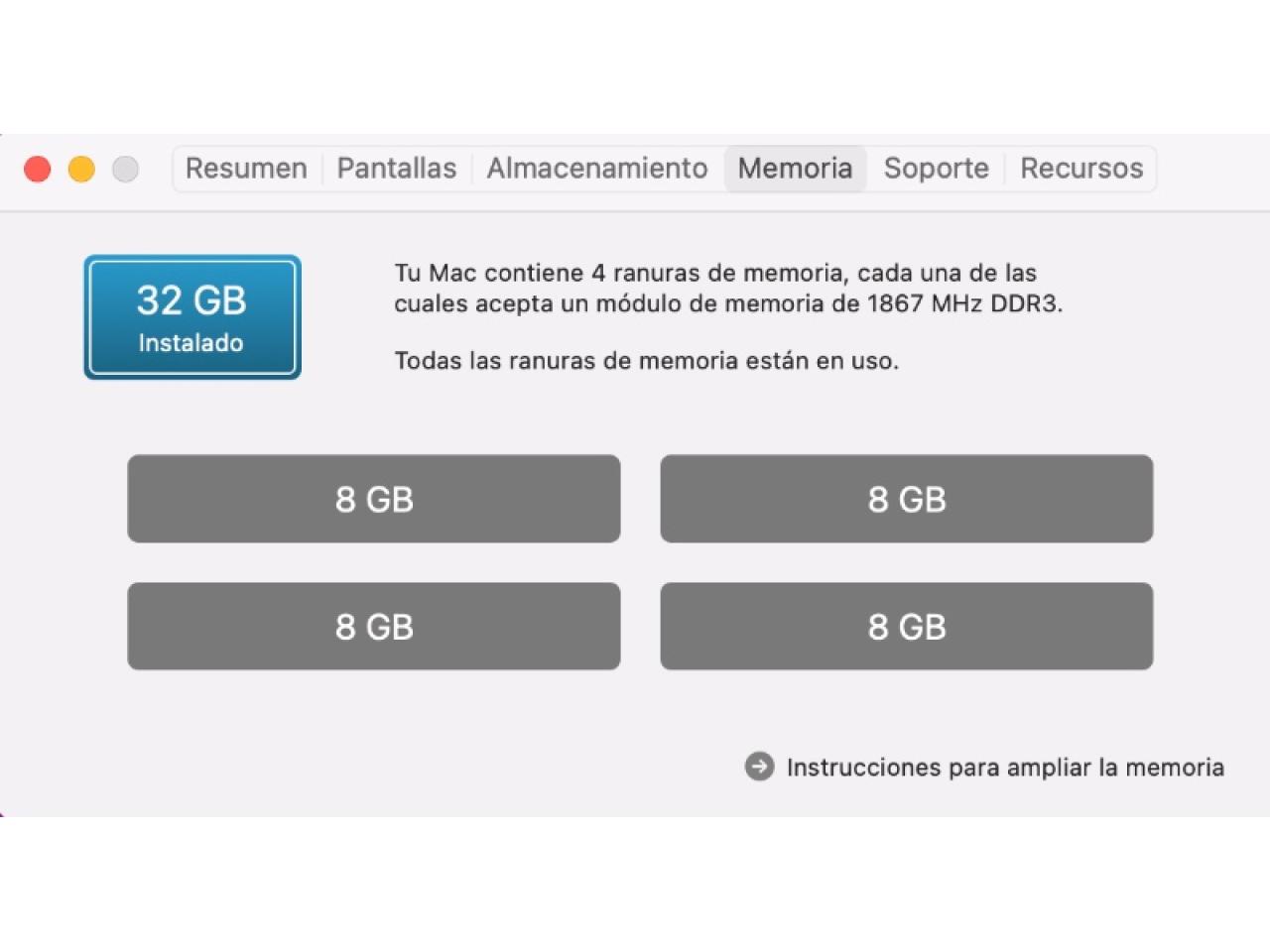The width and height of the screenshot is (1270, 952).
Task: Select the top-right 8 GB memory slot
Action: 906,499
